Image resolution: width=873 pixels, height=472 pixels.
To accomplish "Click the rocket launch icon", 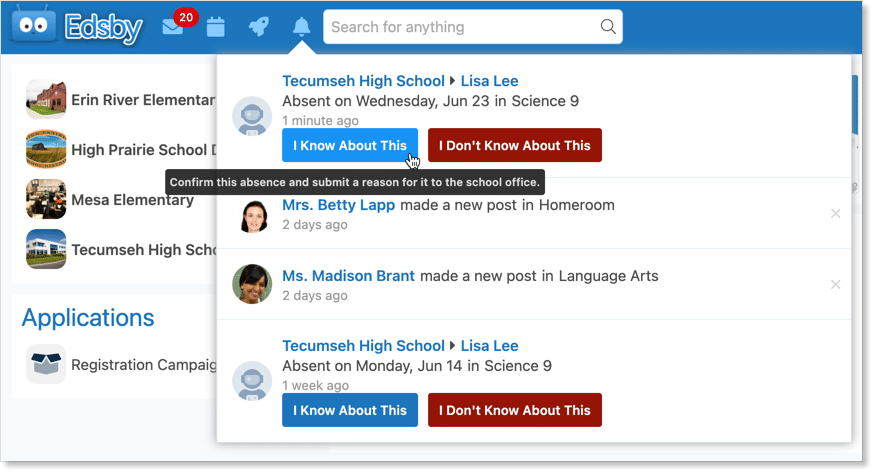I will coord(259,27).
